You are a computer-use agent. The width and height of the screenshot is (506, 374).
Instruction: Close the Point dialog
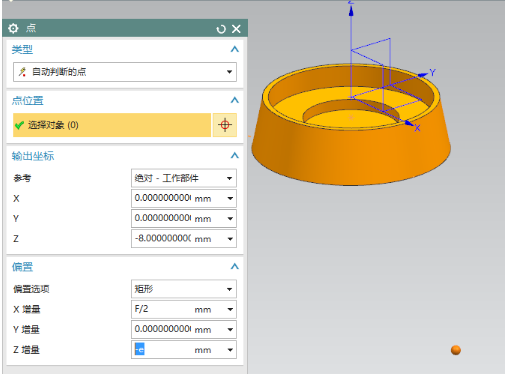tap(236, 29)
